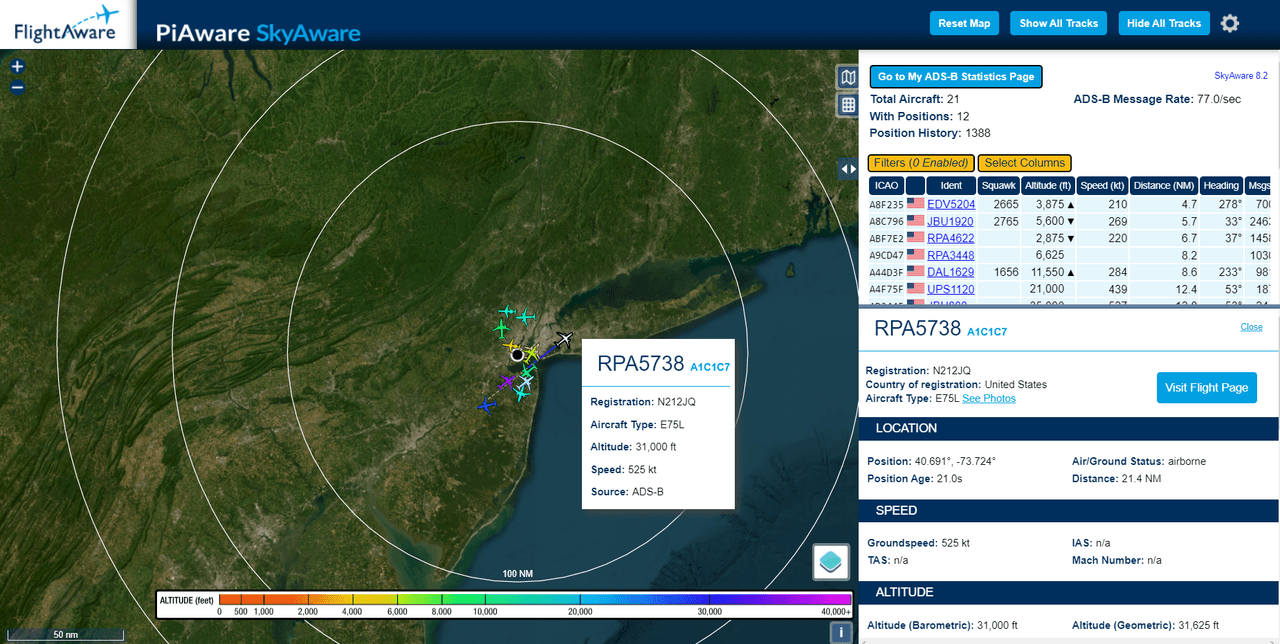
Task: Click Show All Tracks
Action: coord(1058,23)
